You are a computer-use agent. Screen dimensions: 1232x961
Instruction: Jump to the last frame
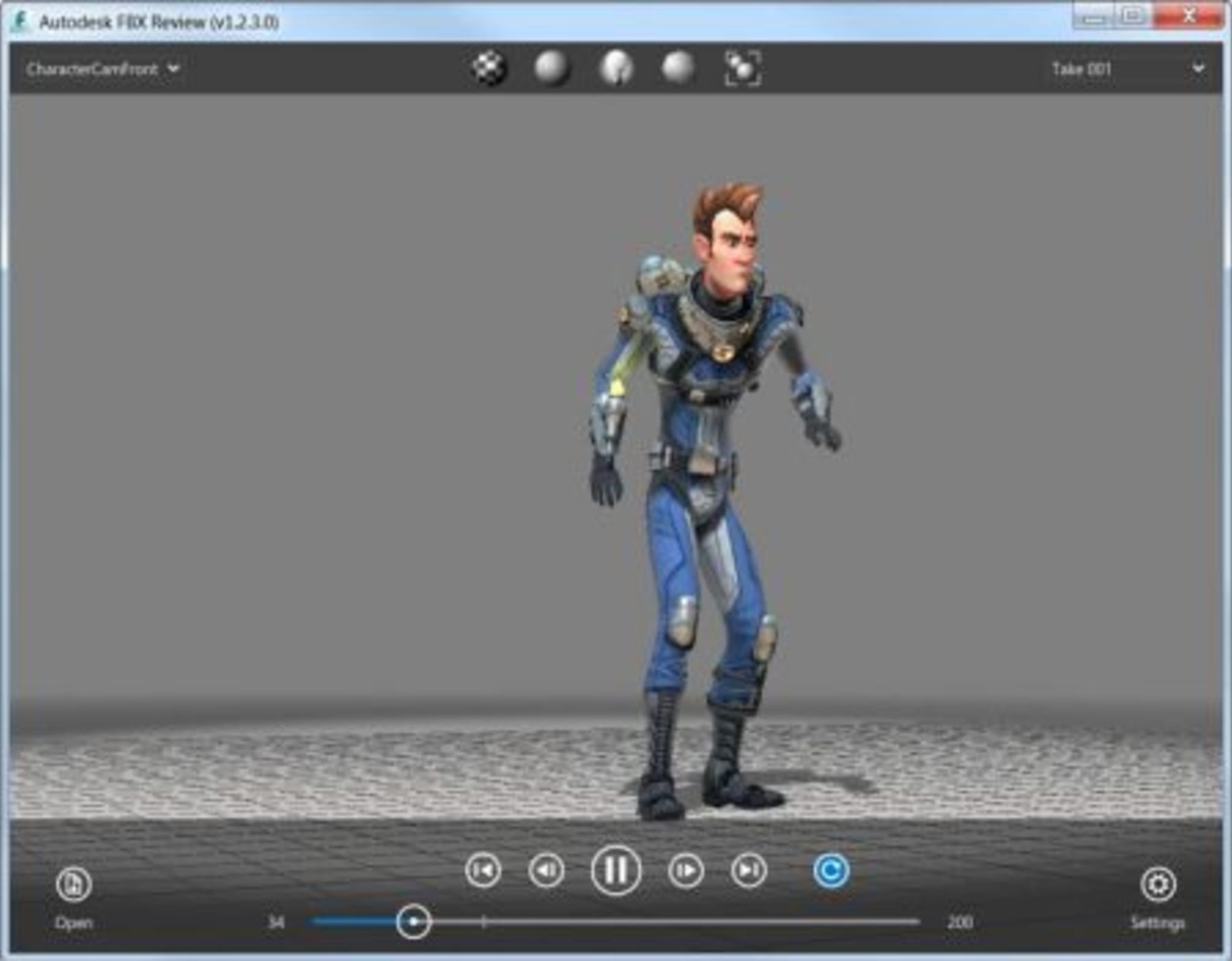point(749,870)
